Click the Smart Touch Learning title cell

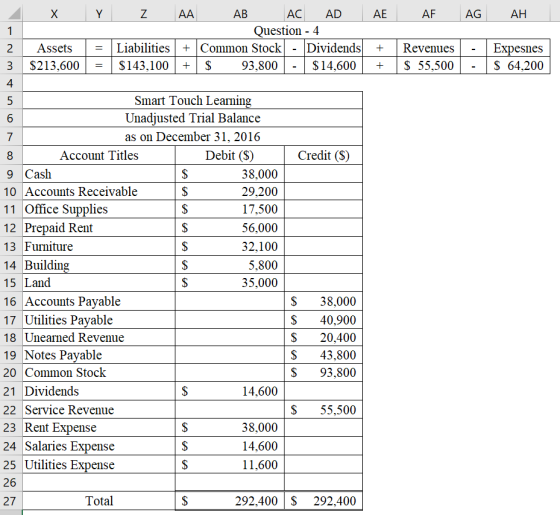(x=192, y=100)
